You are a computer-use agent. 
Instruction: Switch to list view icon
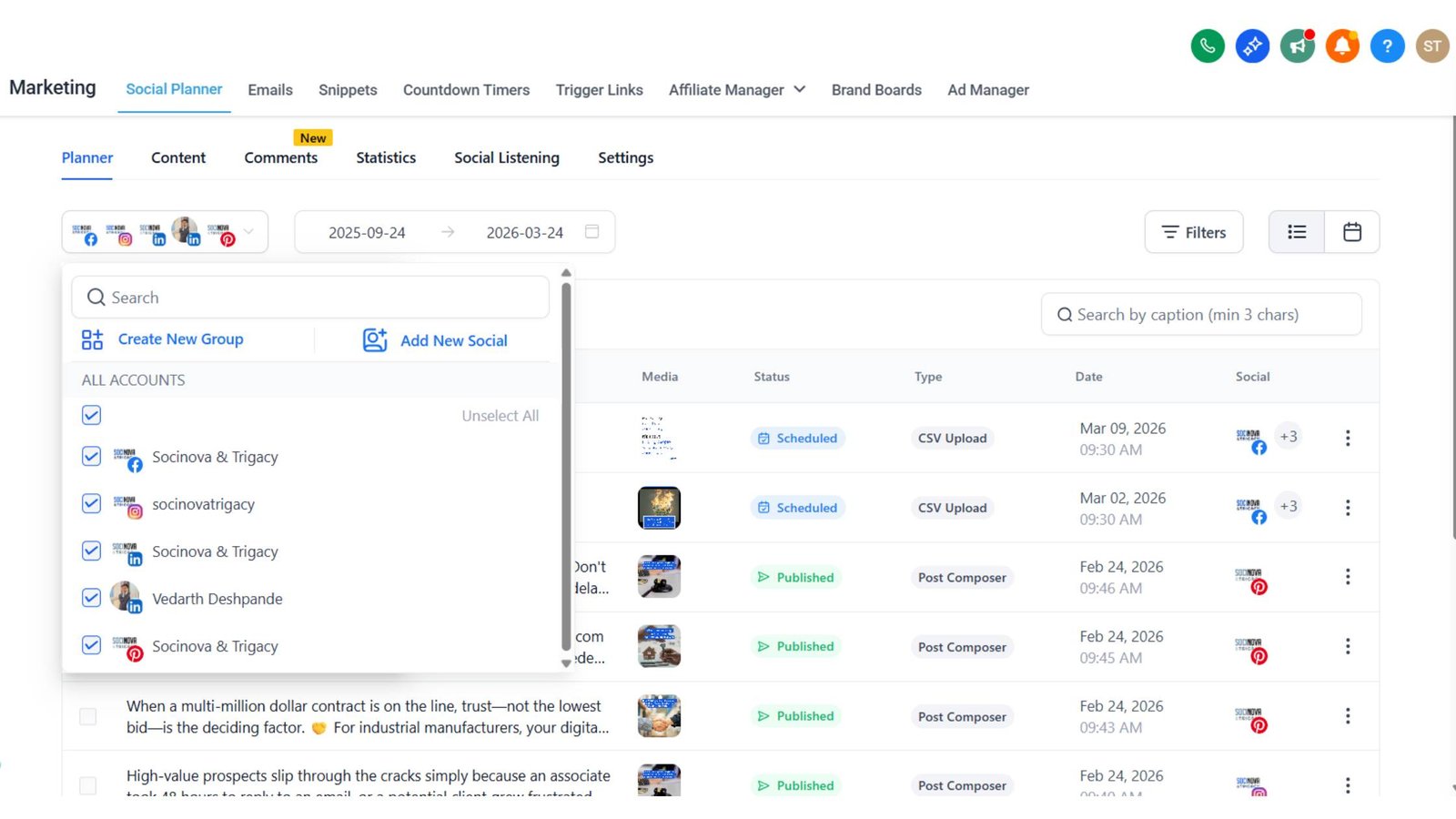coord(1297,232)
